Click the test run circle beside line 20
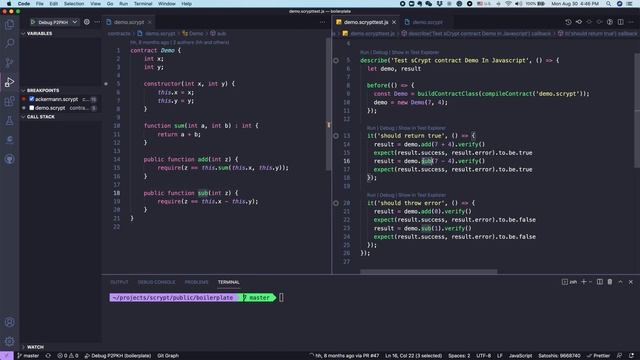640x360 pixels. (x=336, y=203)
